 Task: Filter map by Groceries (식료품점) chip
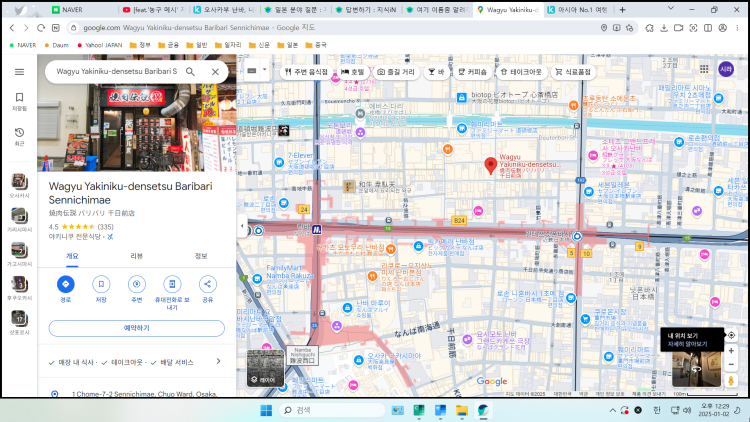pos(573,72)
